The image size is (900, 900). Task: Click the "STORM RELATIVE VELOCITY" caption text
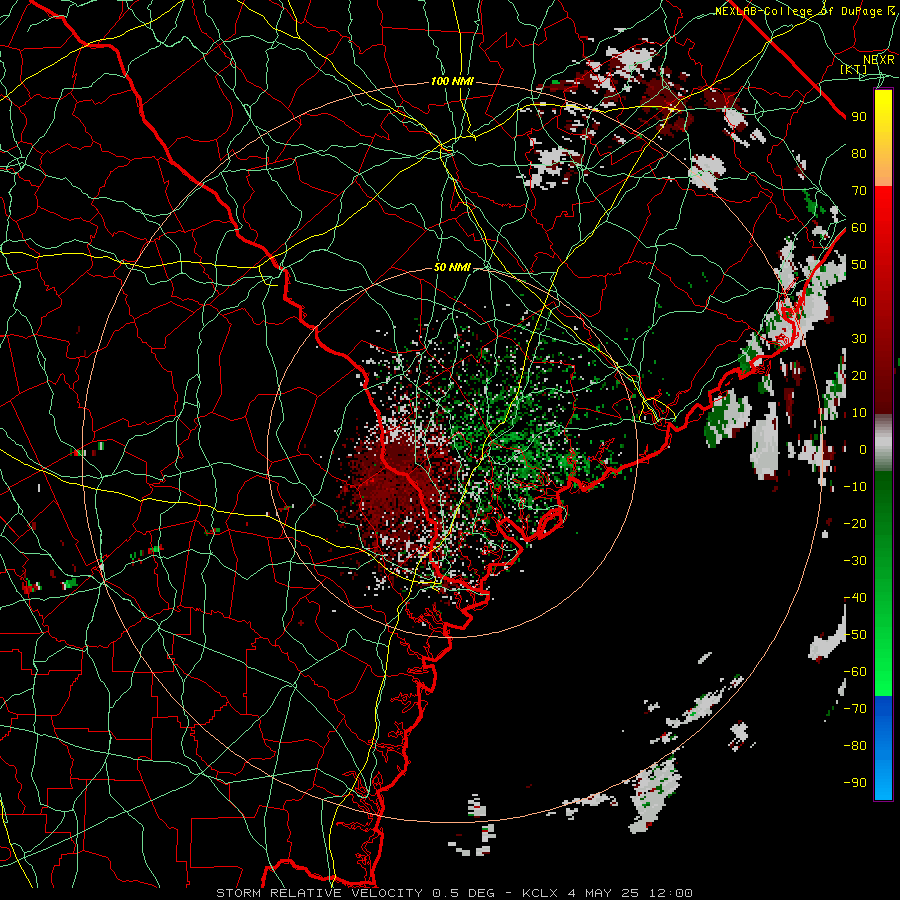pos(319,893)
